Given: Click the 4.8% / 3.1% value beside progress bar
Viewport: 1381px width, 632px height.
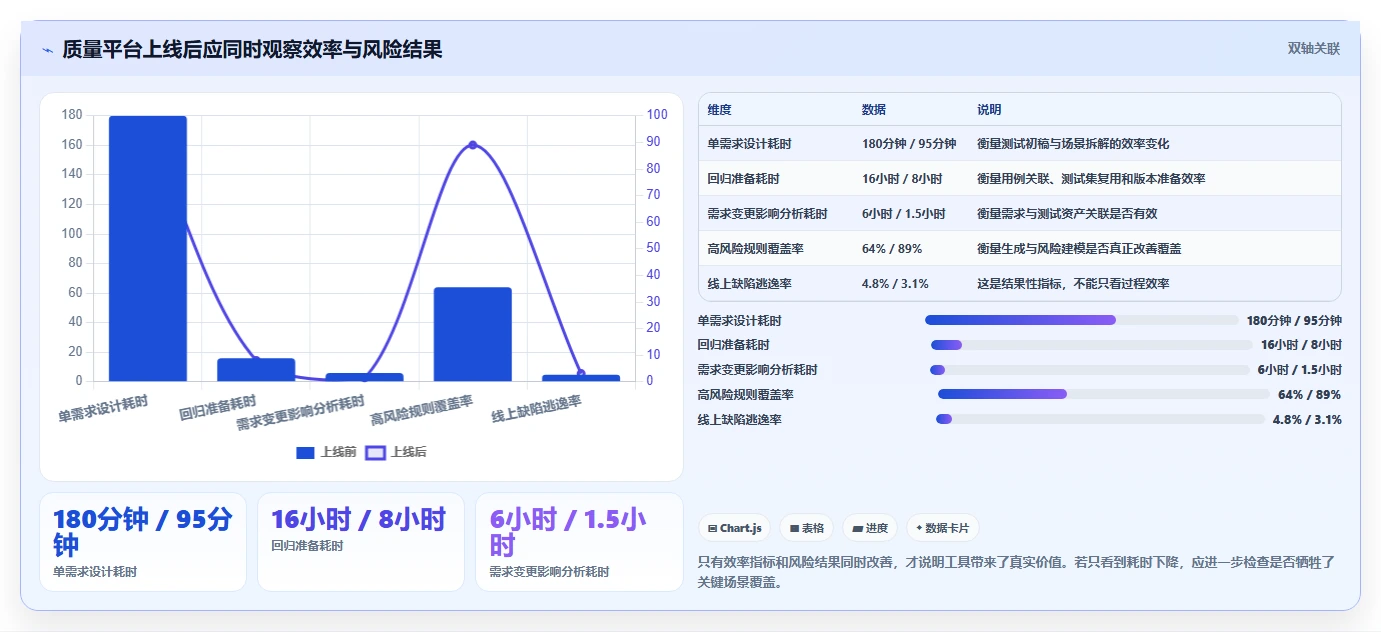Looking at the screenshot, I should coord(1307,420).
